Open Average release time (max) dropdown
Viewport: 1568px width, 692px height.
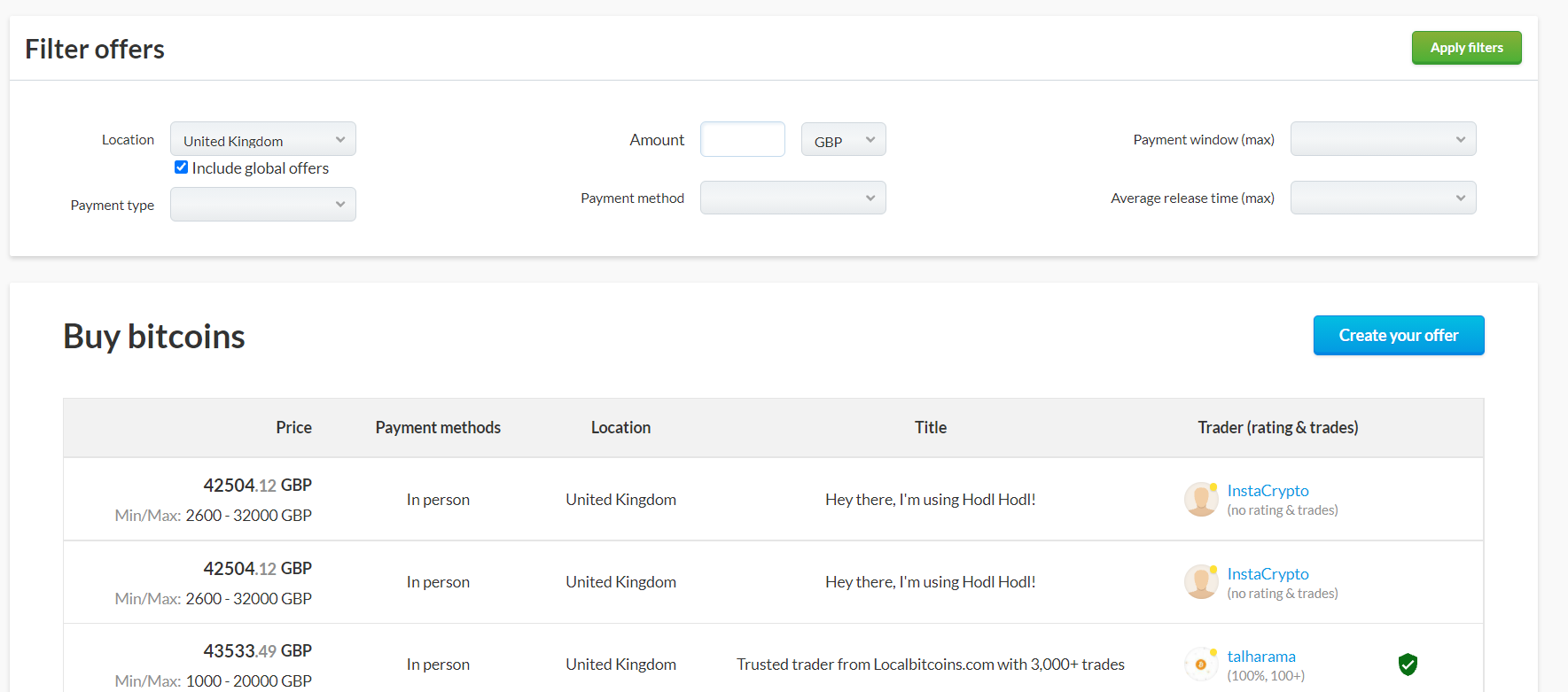pyautogui.click(x=1383, y=198)
